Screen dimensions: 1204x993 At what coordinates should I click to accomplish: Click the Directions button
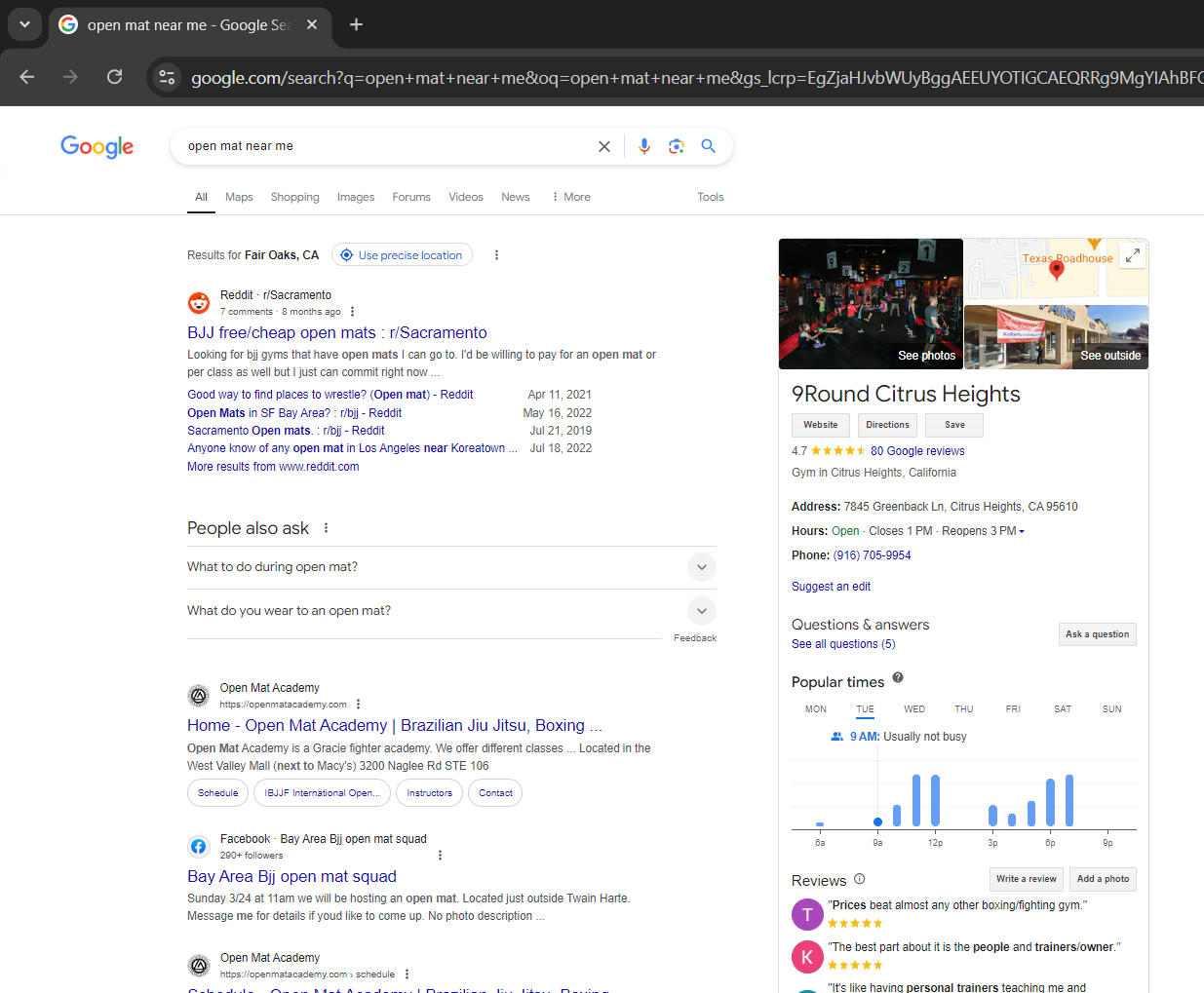(887, 425)
